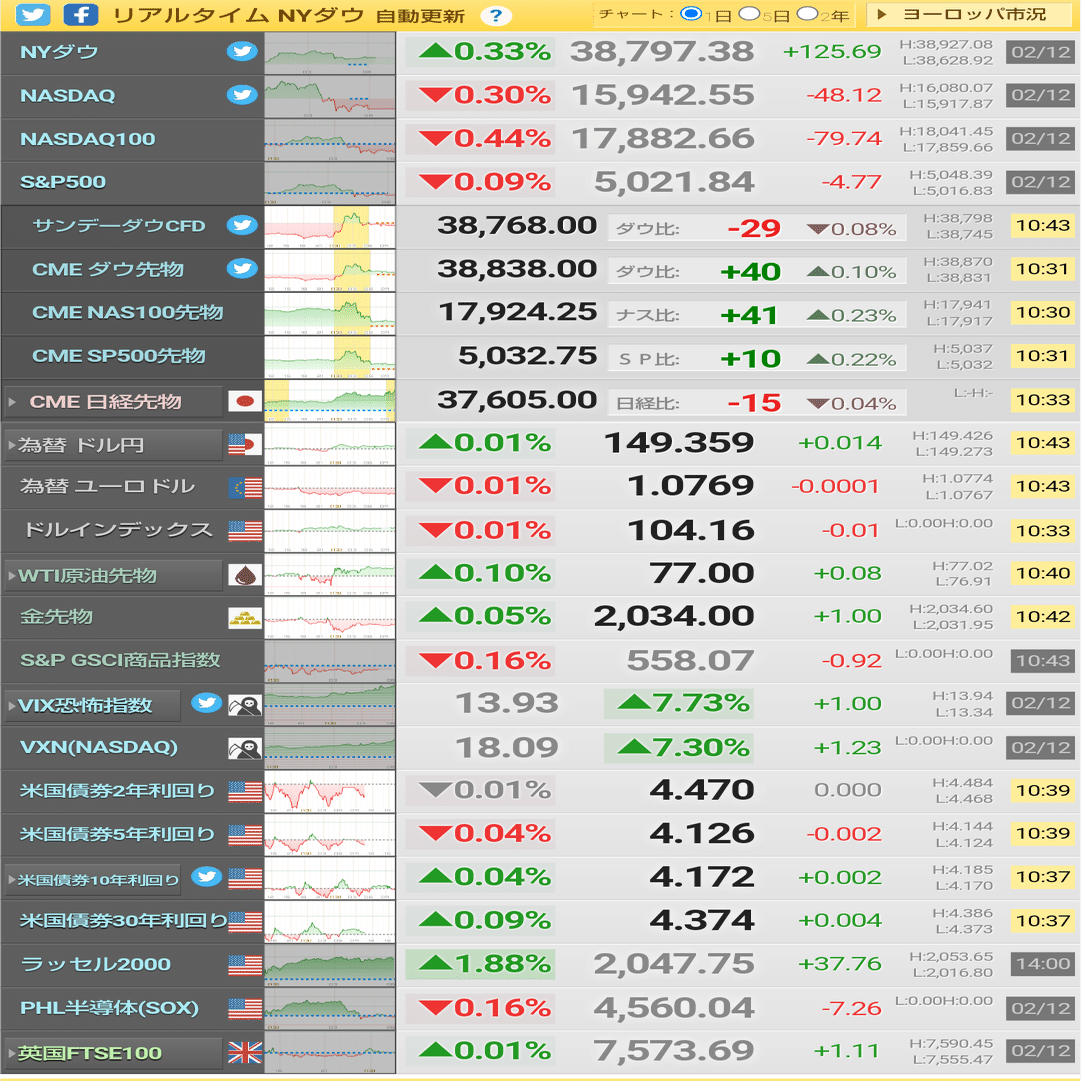Open the NYダウ mini chart

[330, 53]
